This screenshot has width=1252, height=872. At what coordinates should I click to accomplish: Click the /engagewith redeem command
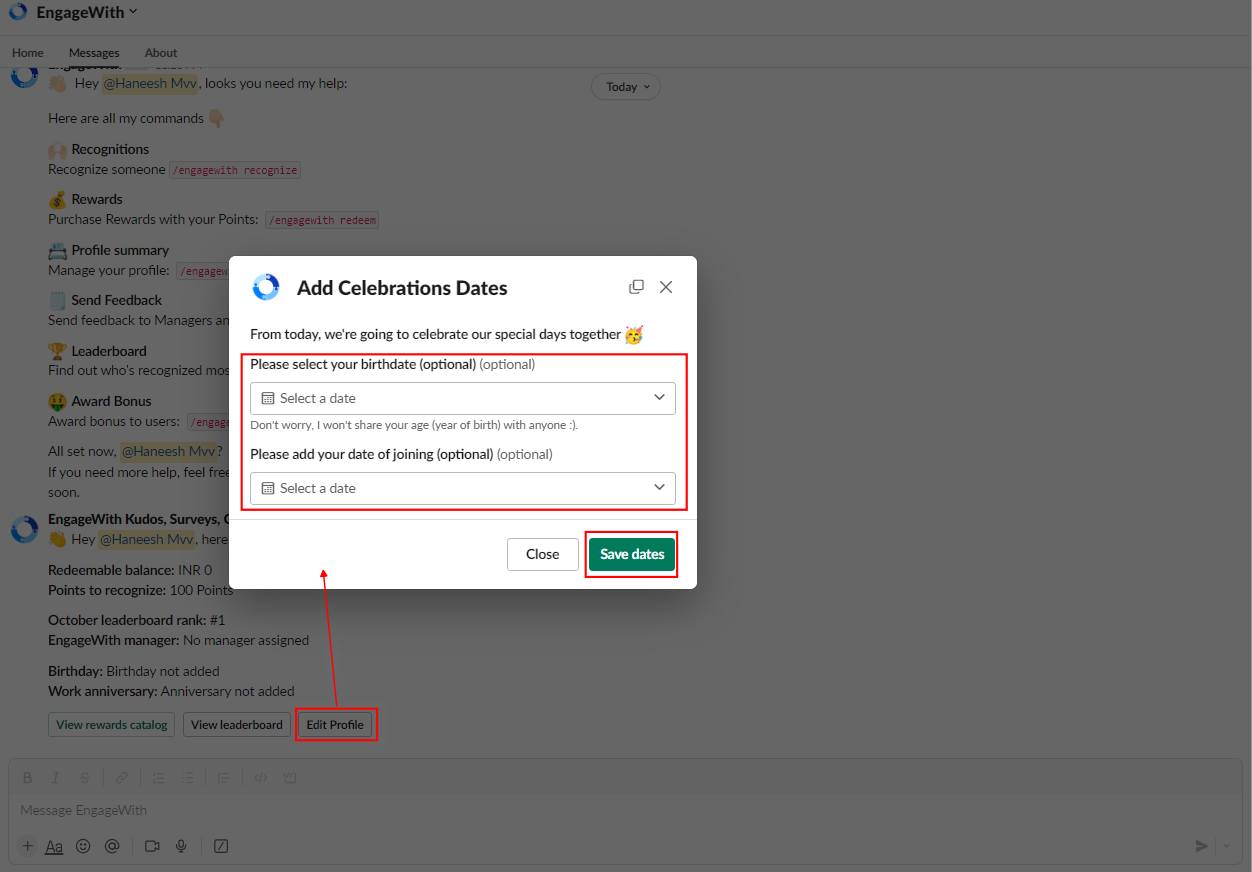[x=322, y=220]
